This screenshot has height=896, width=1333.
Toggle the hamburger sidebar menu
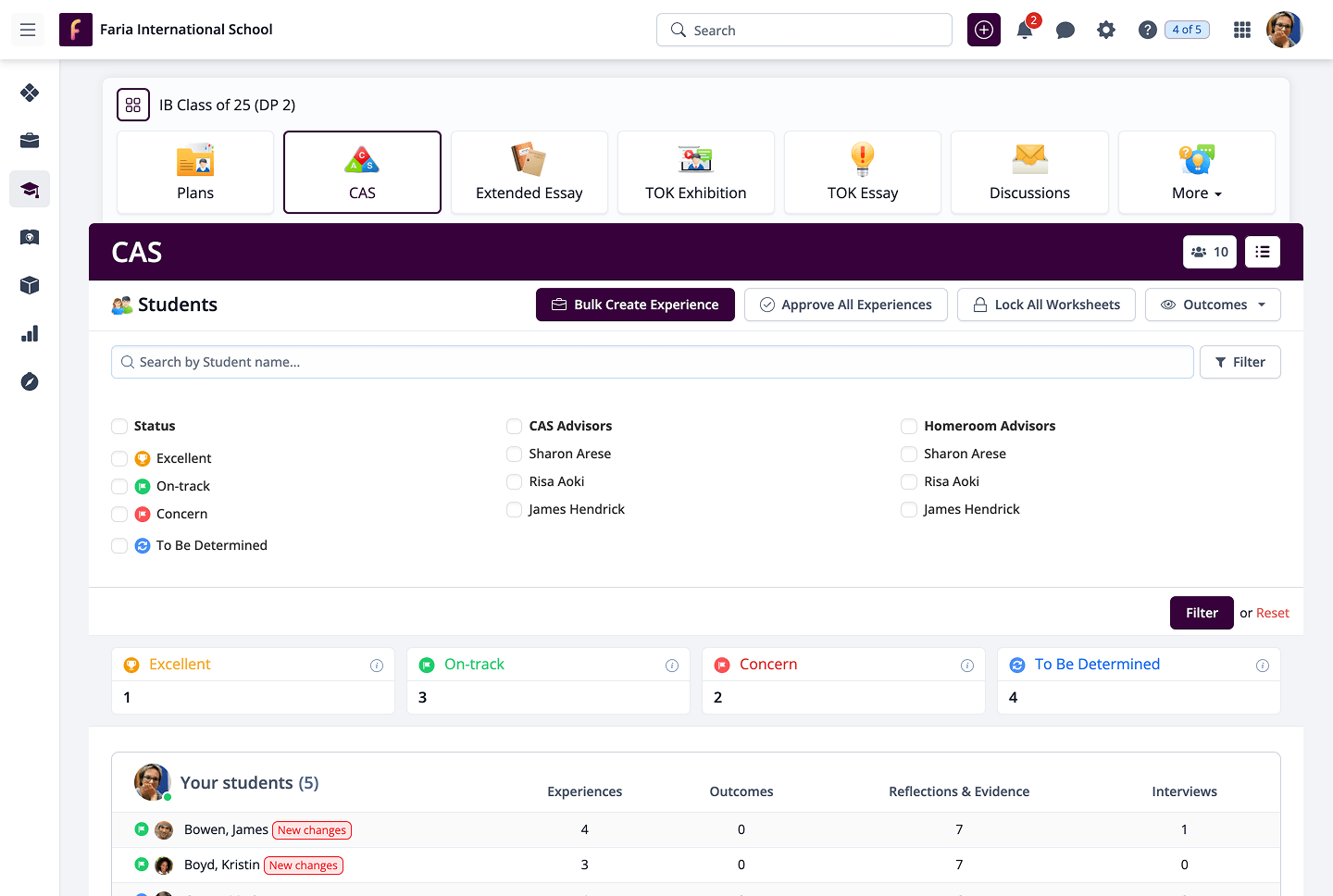click(x=28, y=31)
